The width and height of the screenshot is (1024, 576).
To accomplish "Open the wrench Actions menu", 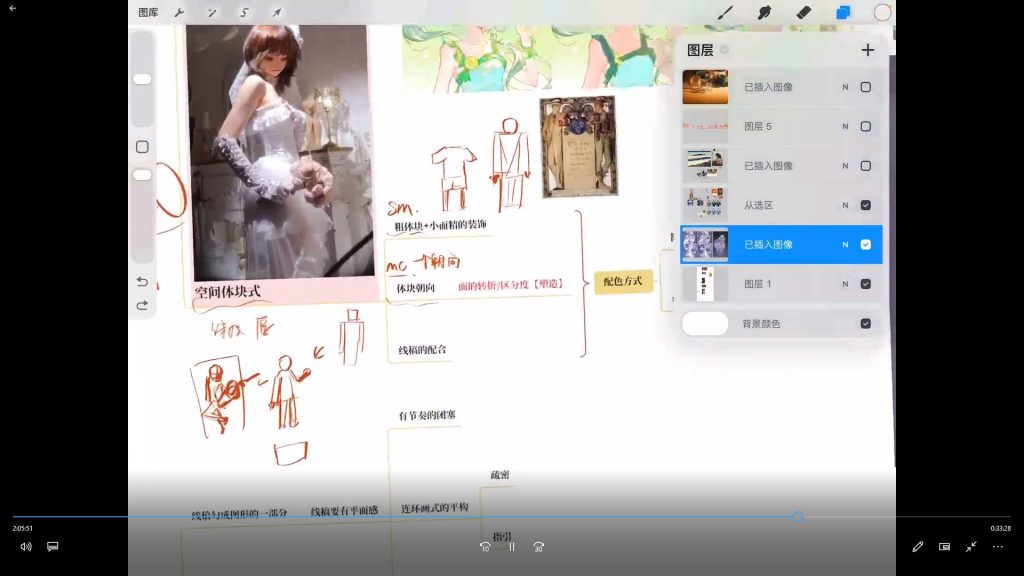I will [179, 12].
